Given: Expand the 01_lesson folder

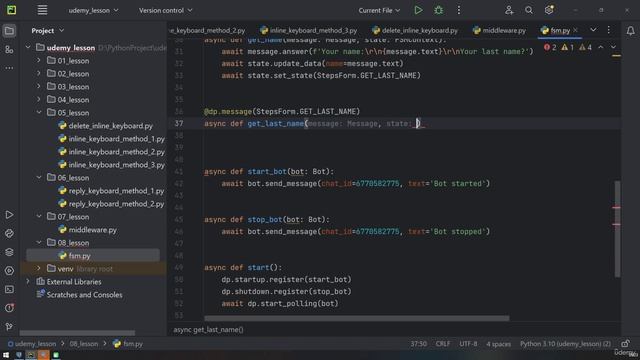Looking at the screenshot, I should [39, 60].
